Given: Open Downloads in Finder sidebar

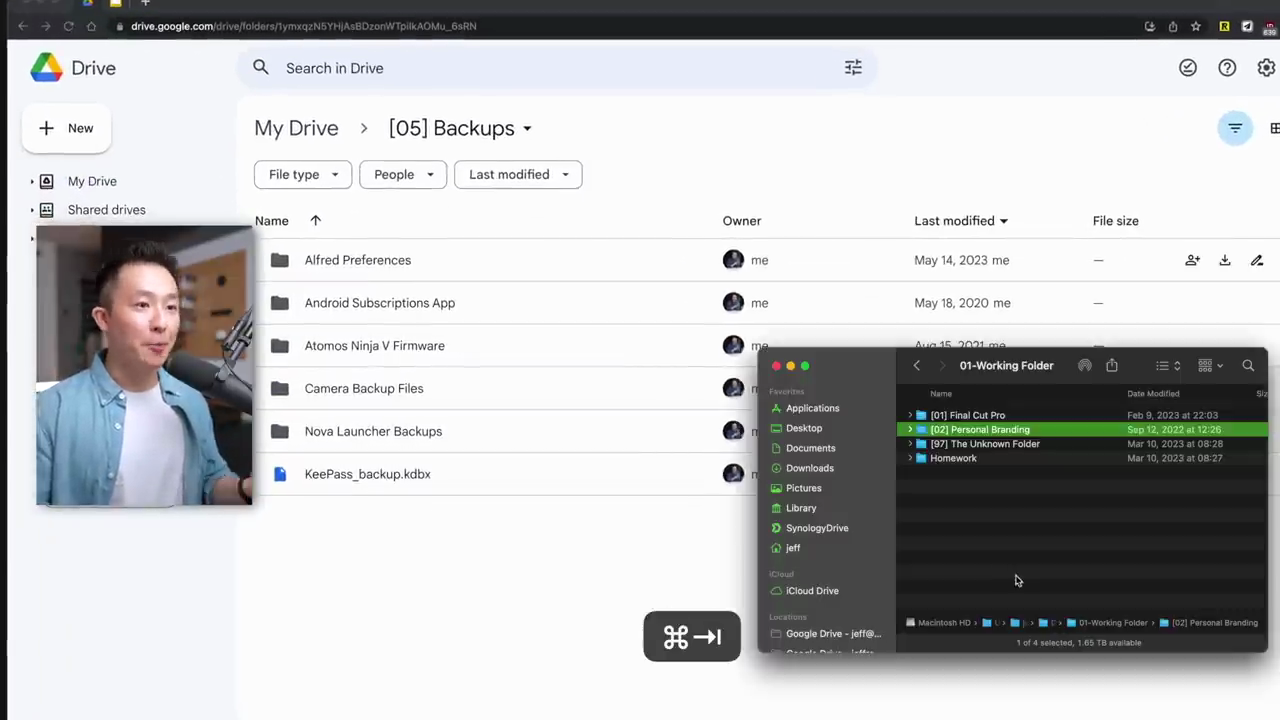Looking at the screenshot, I should tap(802, 468).
